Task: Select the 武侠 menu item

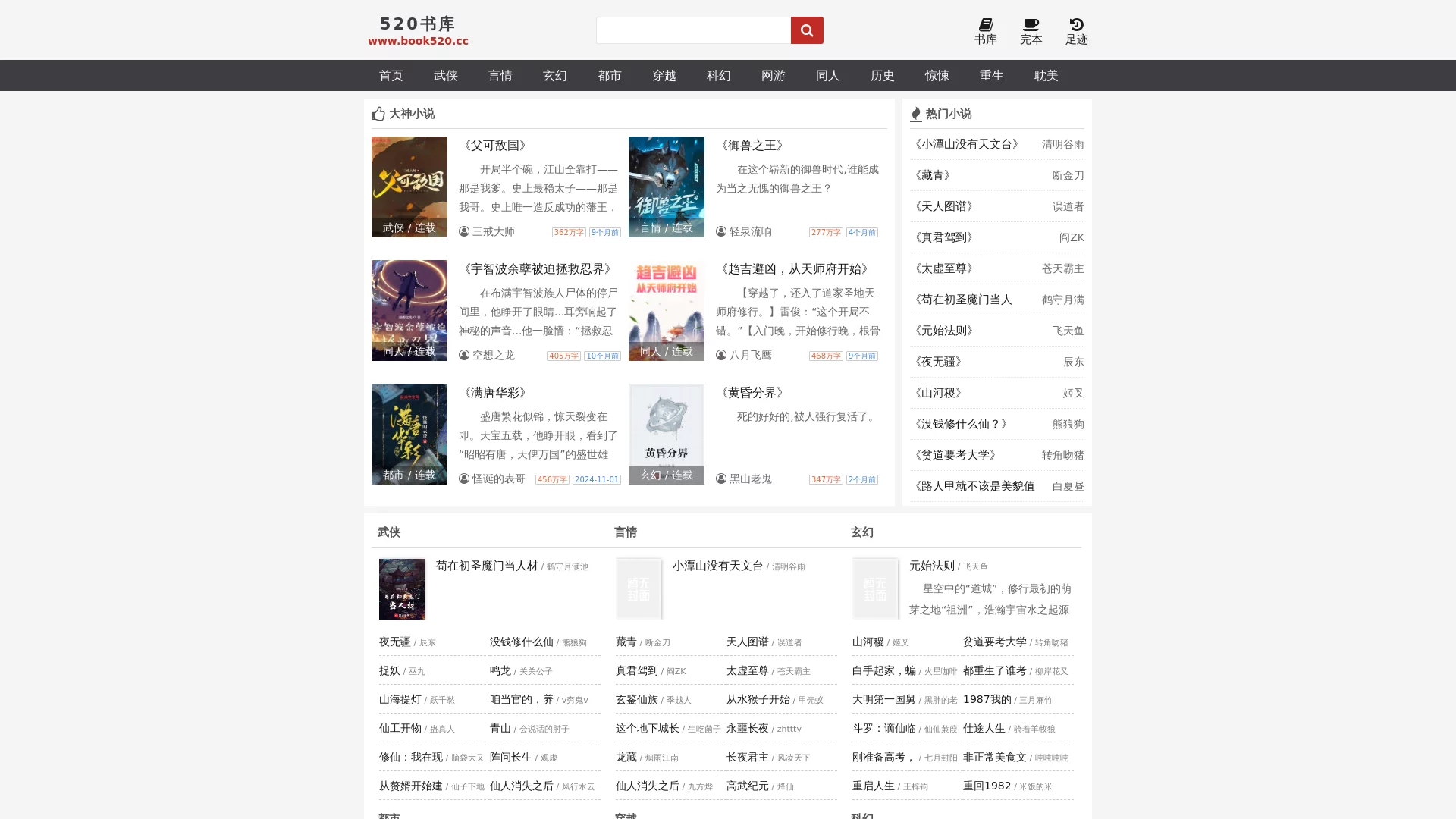Action: pos(446,75)
